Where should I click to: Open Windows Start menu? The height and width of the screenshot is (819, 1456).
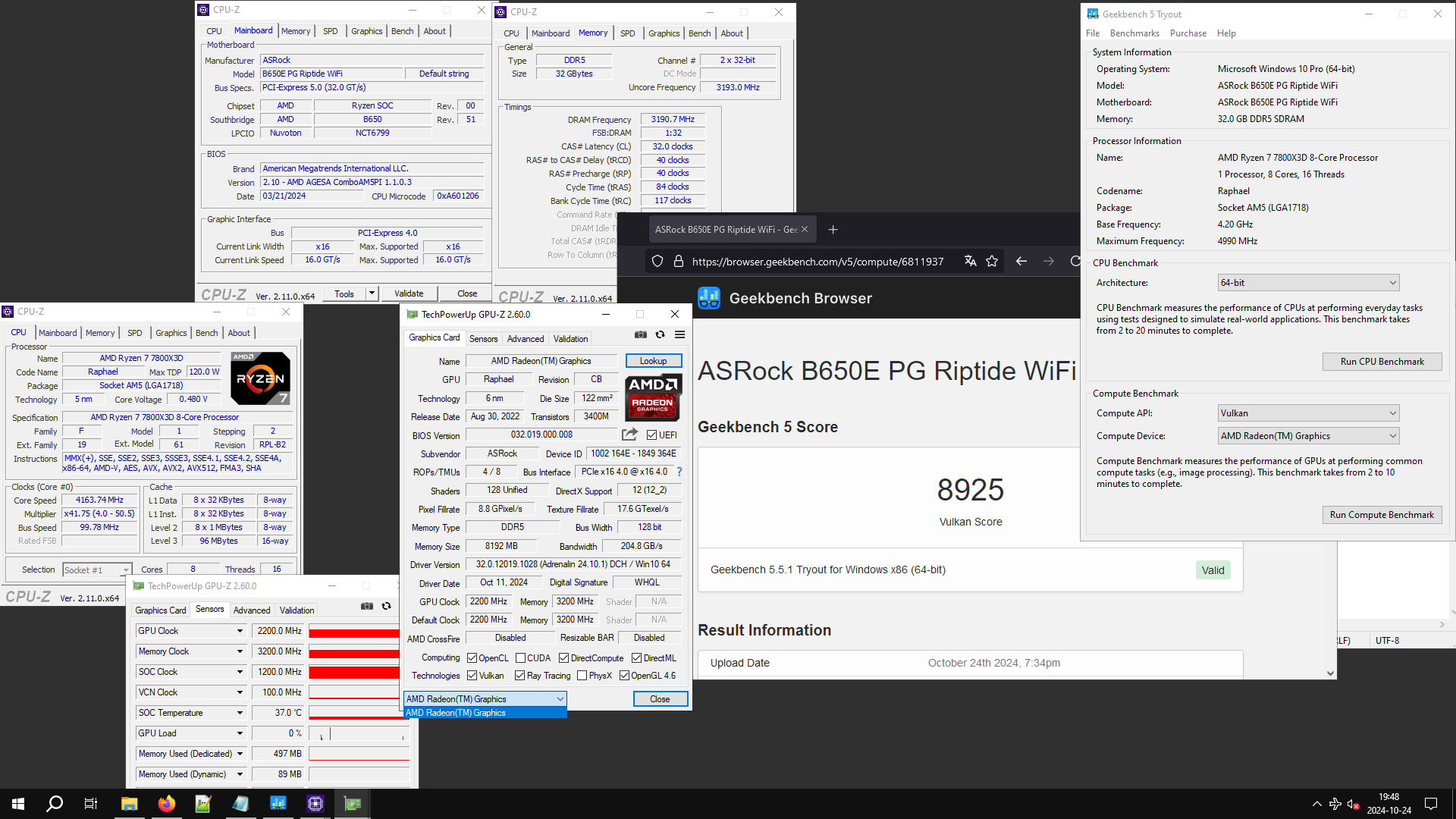click(18, 804)
